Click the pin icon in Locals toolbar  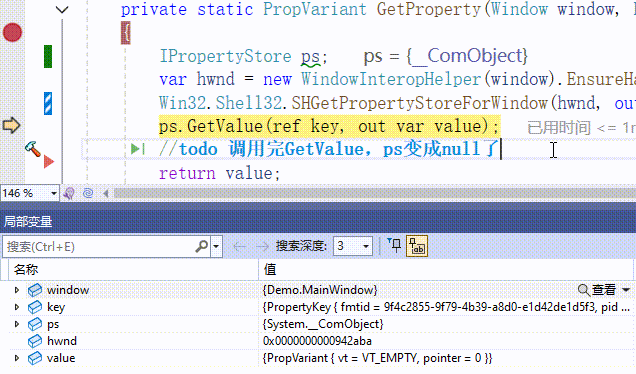click(394, 246)
